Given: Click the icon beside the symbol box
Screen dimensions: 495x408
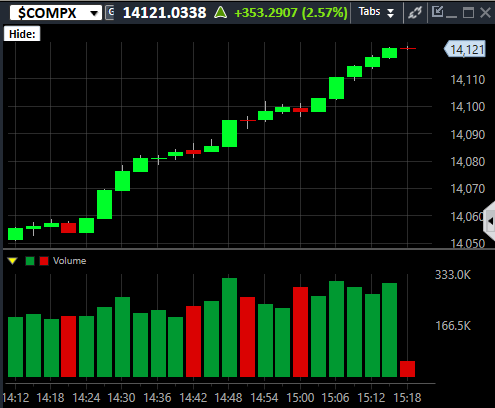Looking at the screenshot, I should pos(109,13).
